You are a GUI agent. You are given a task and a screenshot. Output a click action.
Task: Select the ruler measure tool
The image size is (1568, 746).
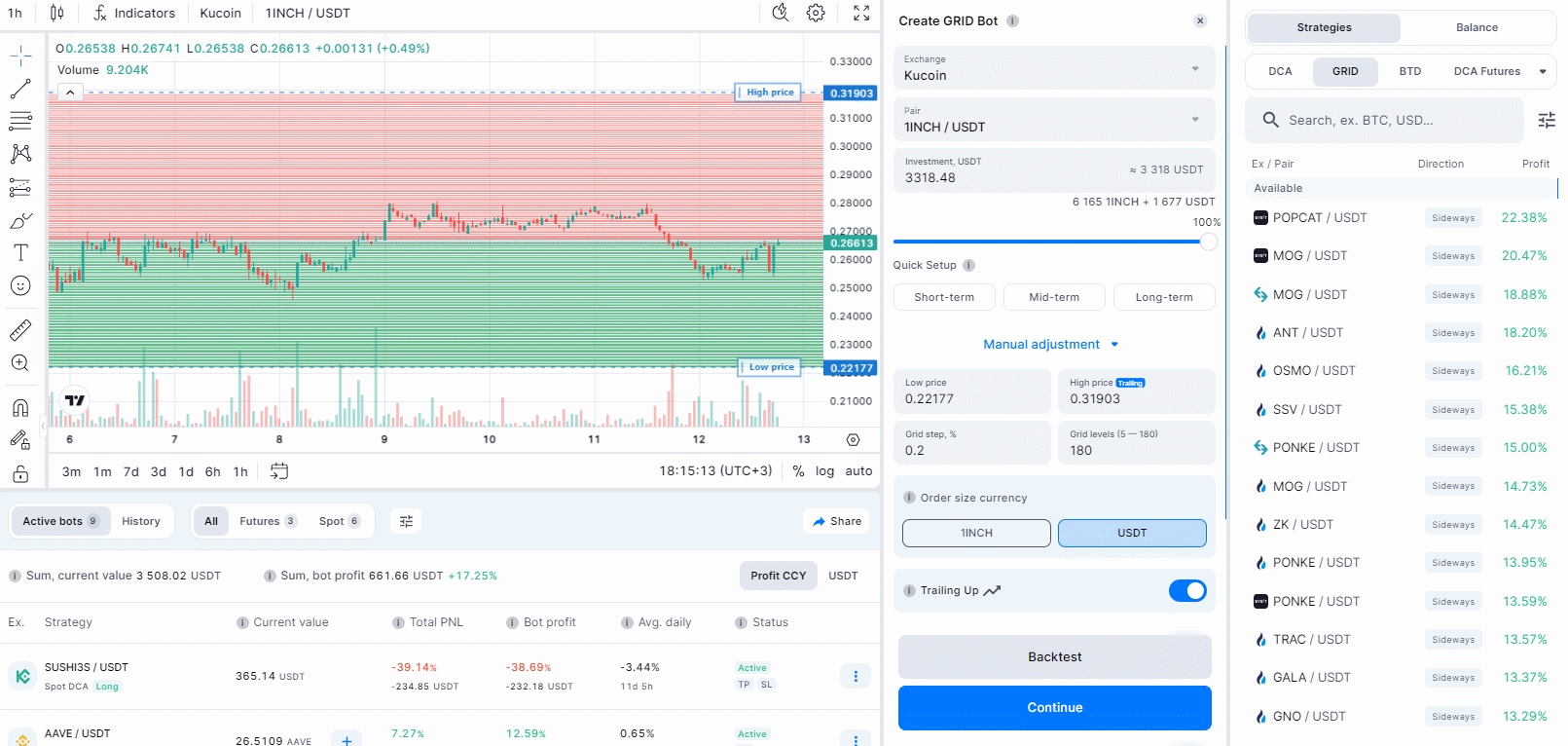tap(20, 330)
